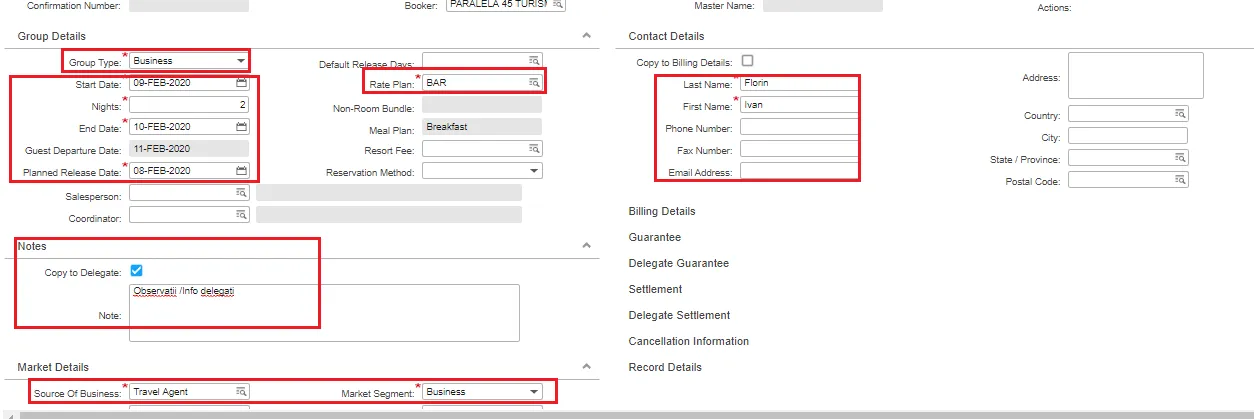Open Group Type dropdown
The height and width of the screenshot is (419, 1254).
click(241, 61)
